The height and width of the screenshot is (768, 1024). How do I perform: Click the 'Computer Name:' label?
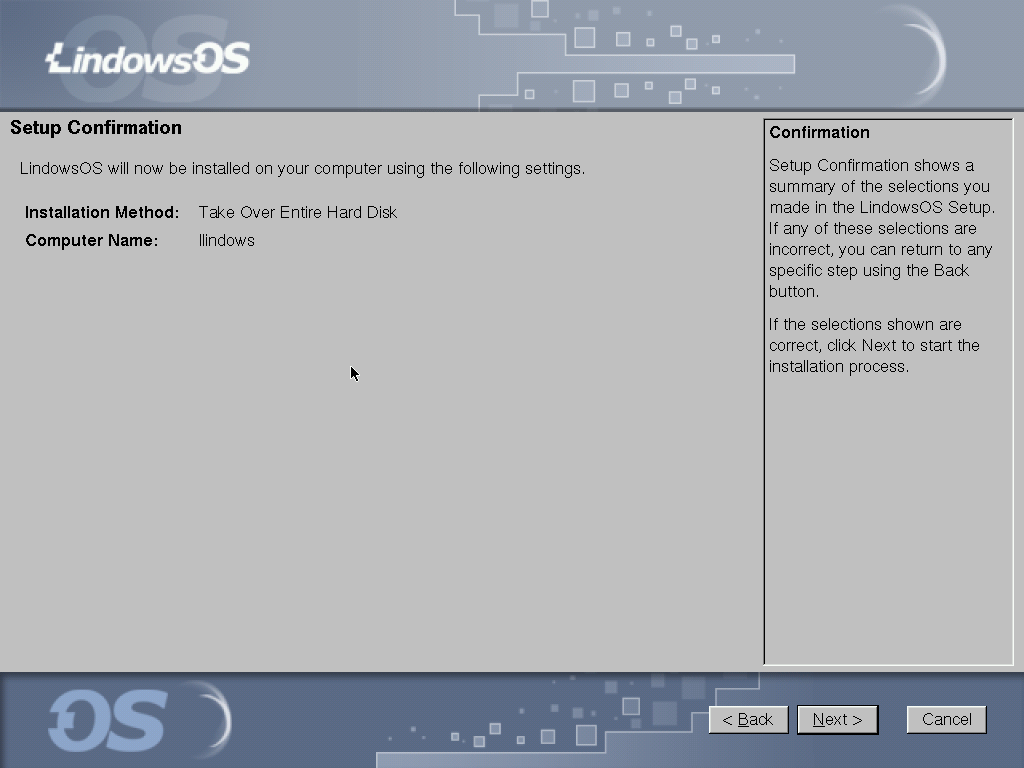(91, 240)
